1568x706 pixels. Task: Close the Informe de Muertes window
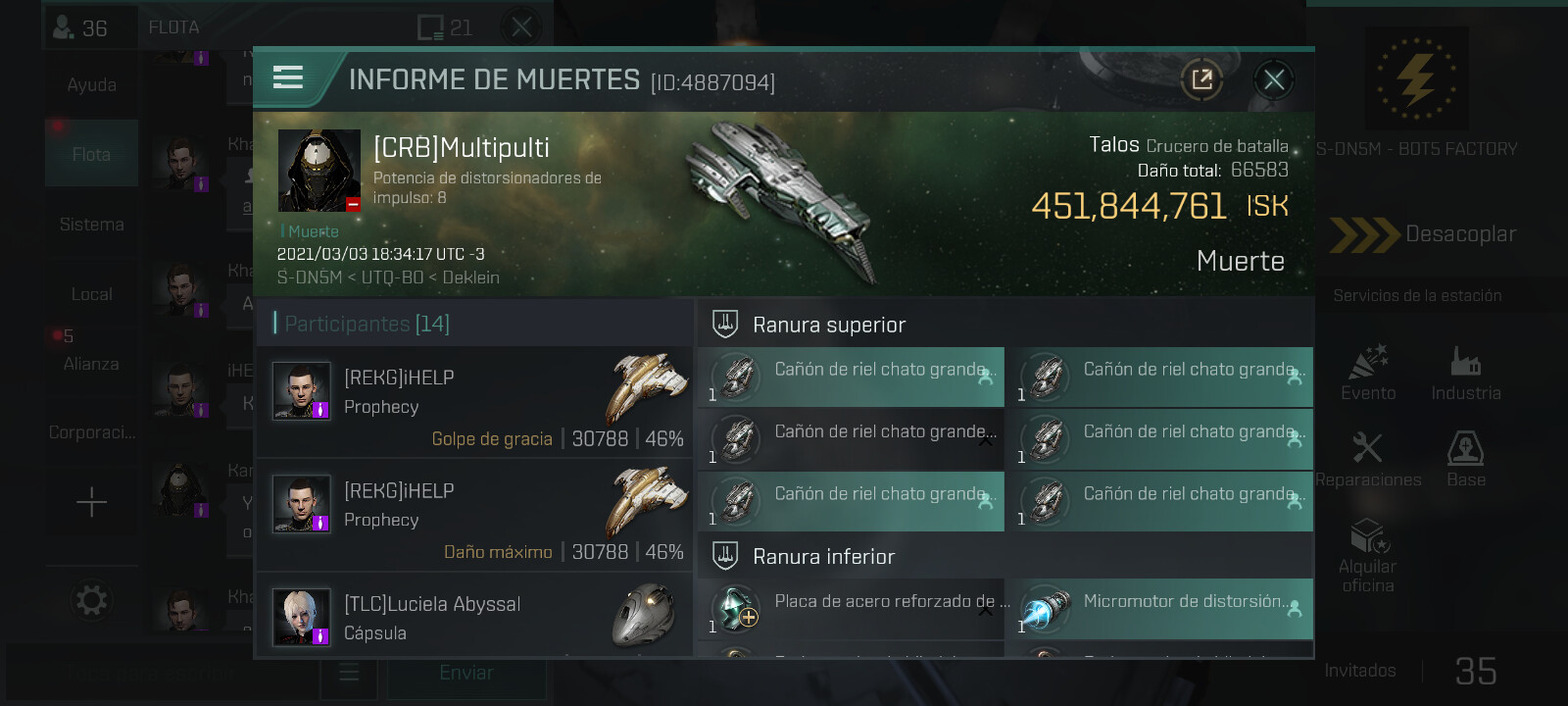coord(1274,79)
